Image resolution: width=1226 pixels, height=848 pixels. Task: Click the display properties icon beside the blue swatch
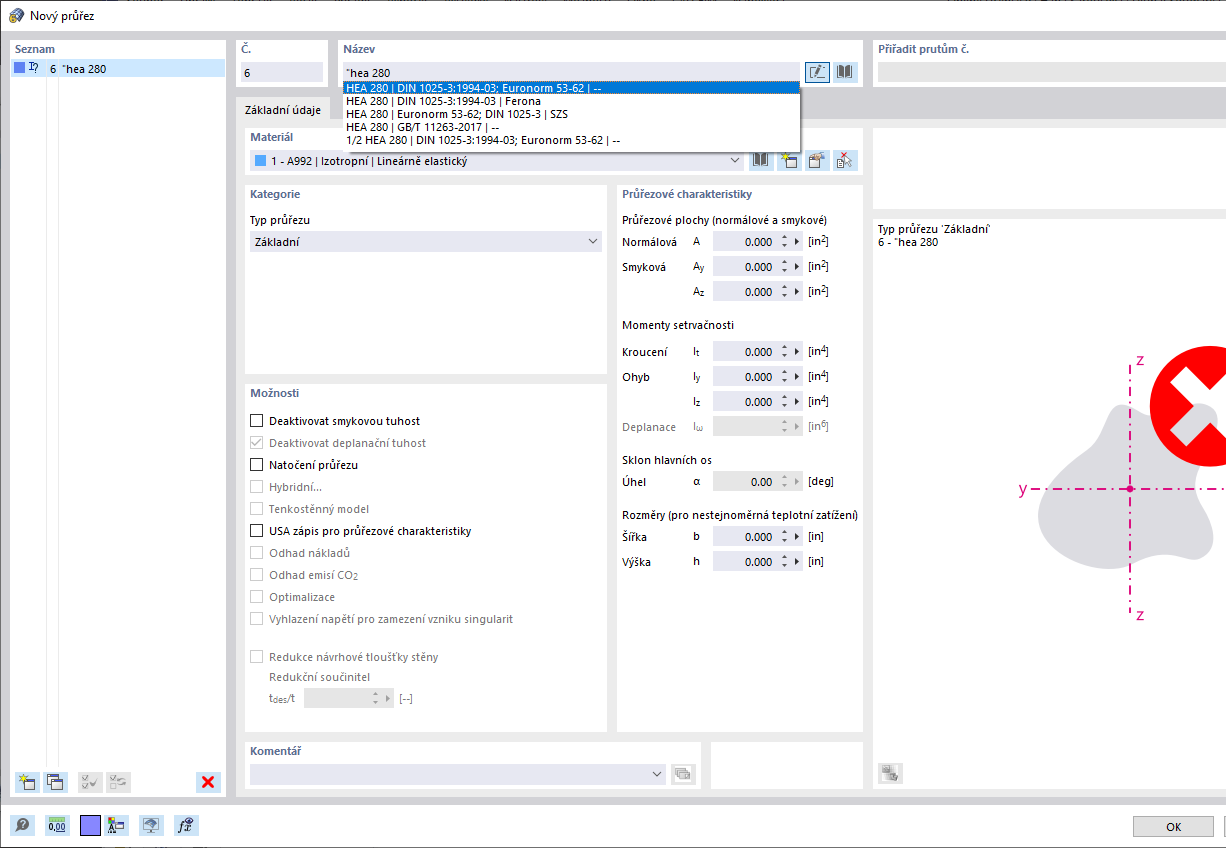pyautogui.click(x=117, y=826)
